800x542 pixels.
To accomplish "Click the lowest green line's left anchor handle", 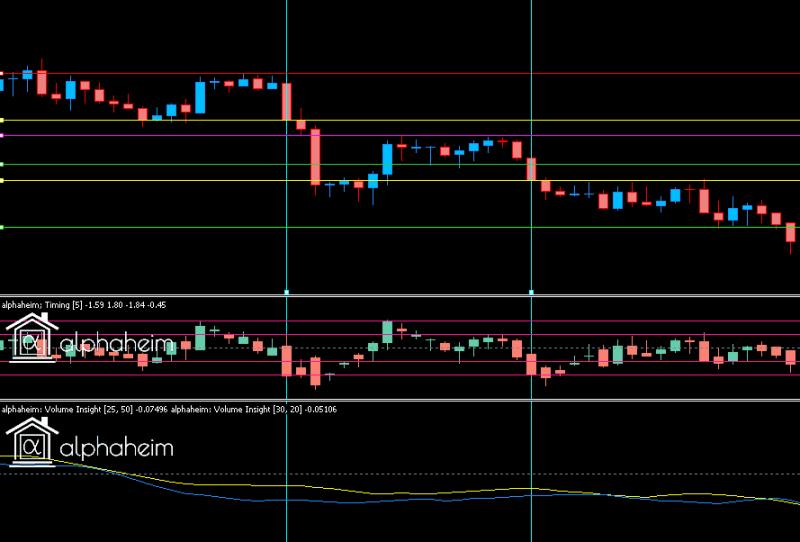I will tap(2, 228).
